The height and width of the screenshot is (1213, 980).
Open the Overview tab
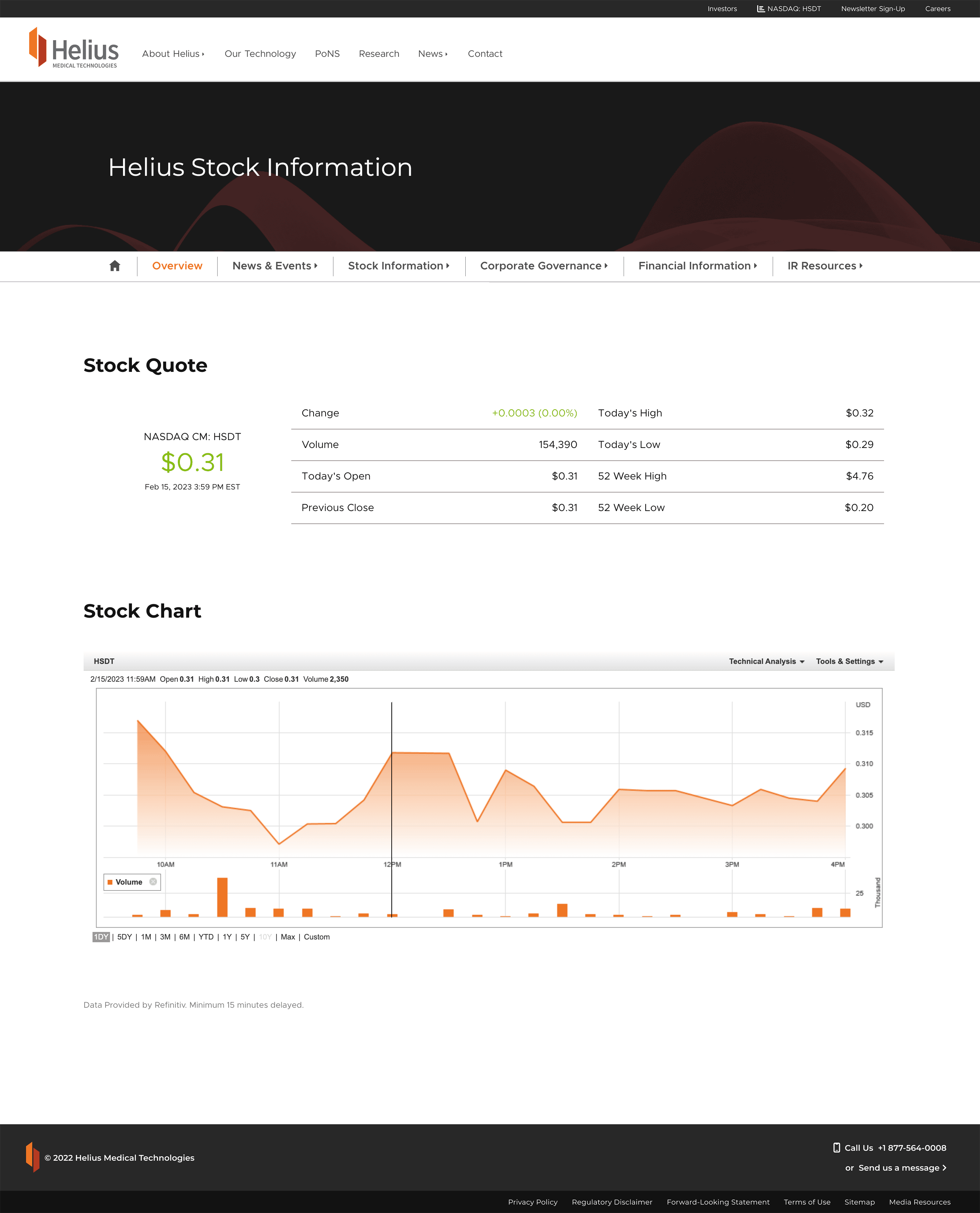[x=177, y=266]
